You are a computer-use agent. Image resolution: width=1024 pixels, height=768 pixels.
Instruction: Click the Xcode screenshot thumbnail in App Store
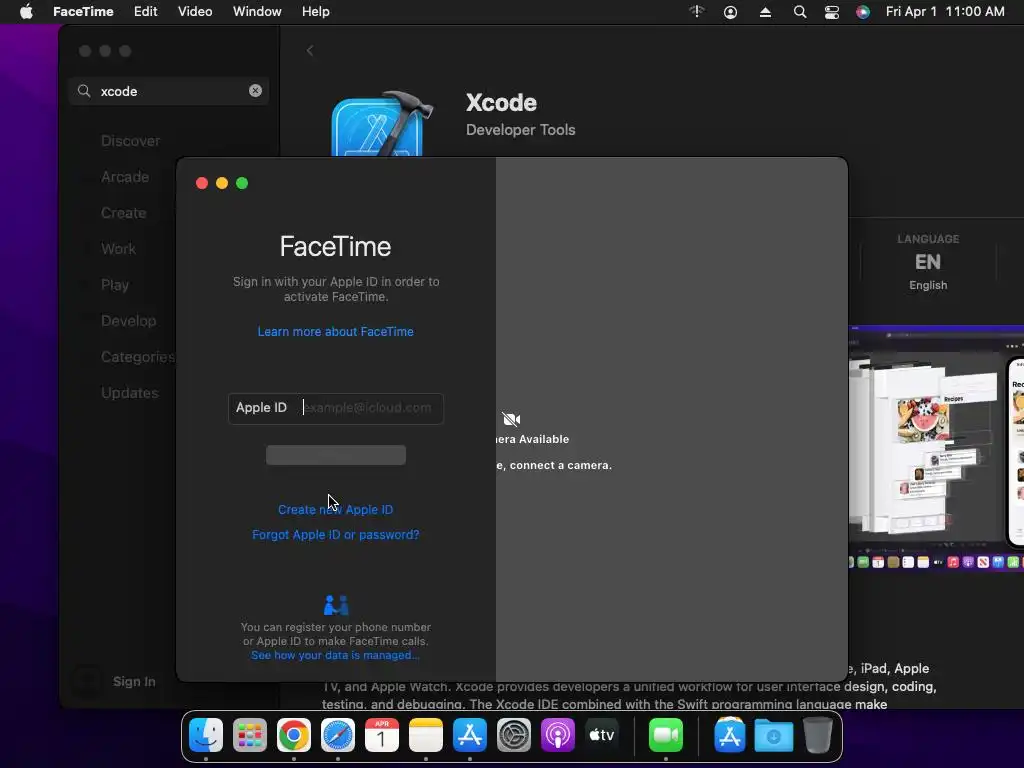936,447
